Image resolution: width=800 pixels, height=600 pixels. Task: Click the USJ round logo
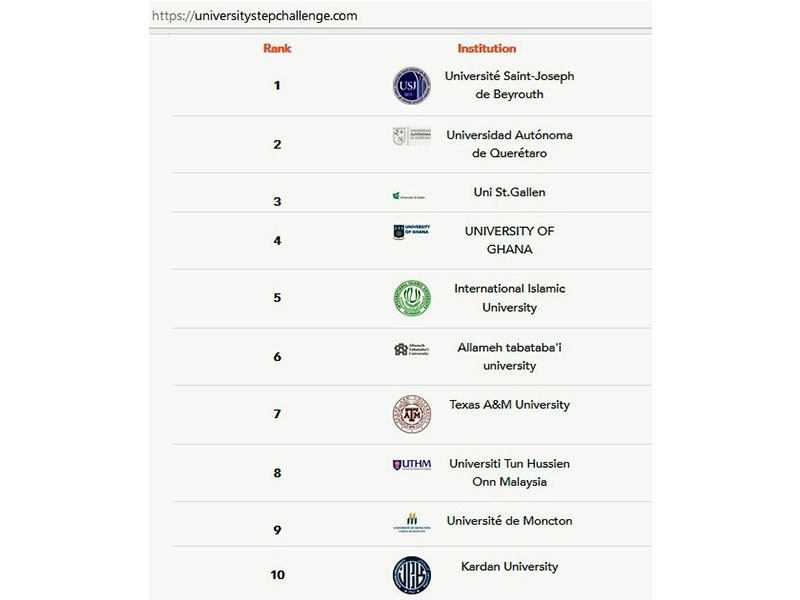click(x=412, y=85)
